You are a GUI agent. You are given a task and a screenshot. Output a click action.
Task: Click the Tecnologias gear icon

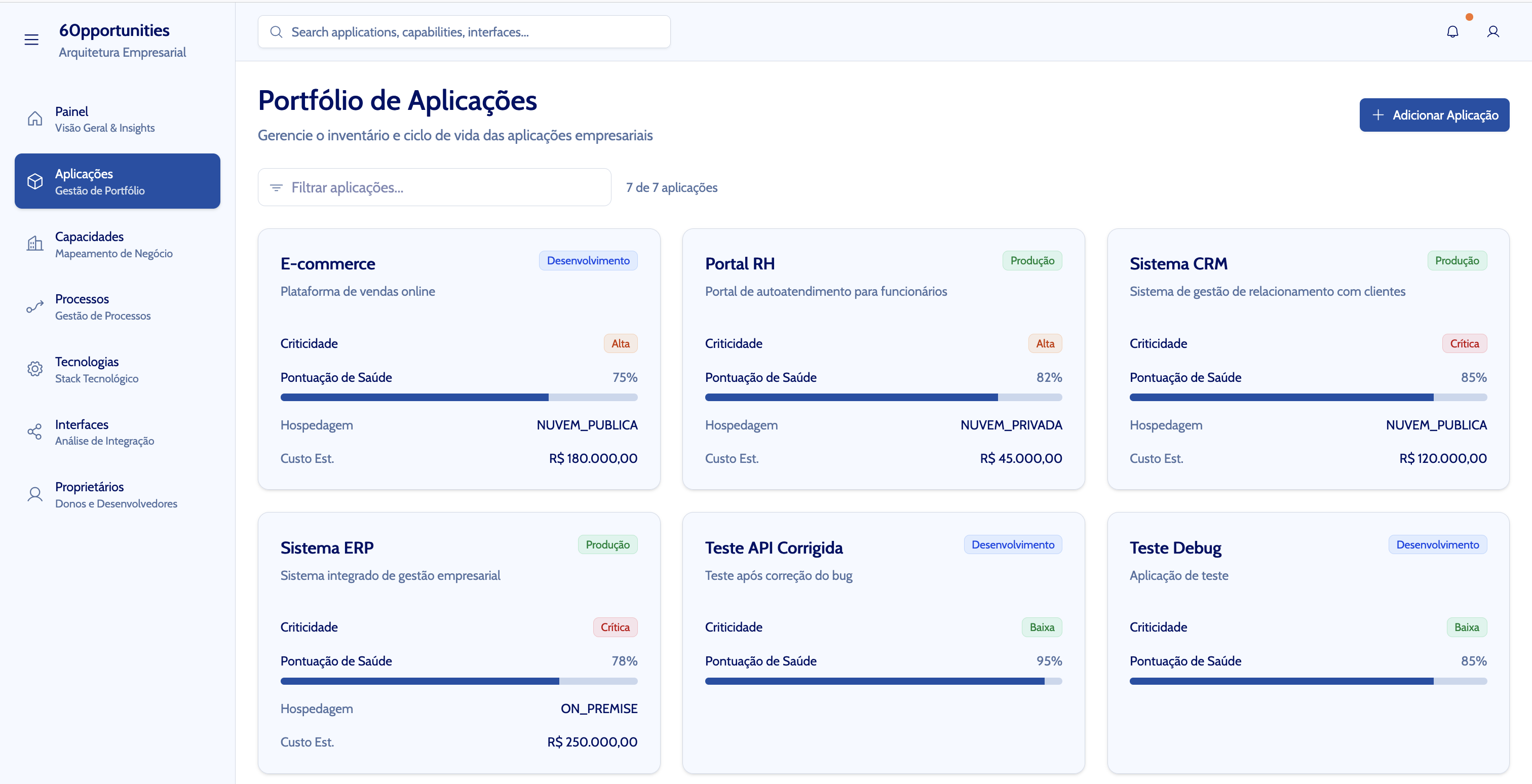click(x=35, y=369)
